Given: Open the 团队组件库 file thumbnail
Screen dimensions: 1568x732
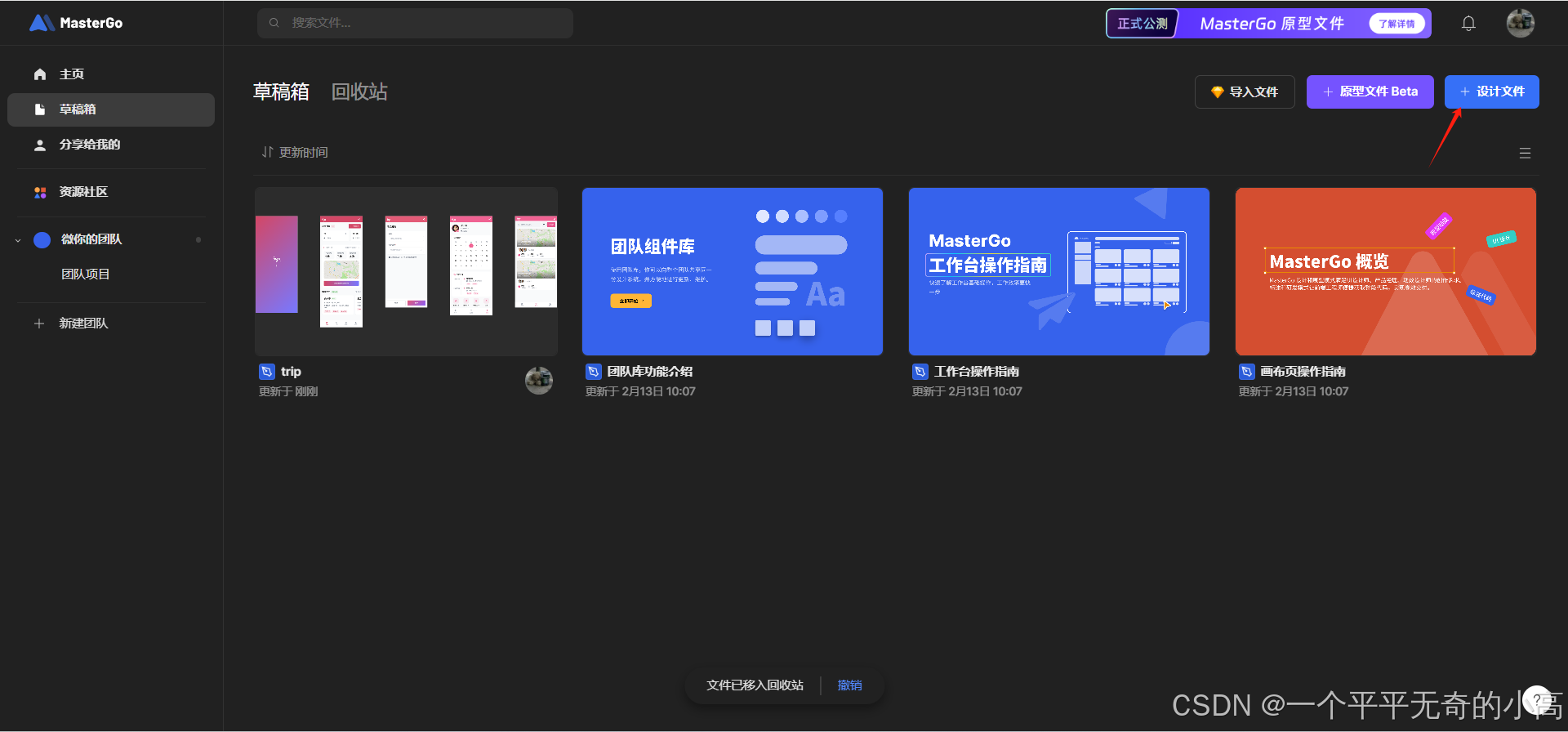Looking at the screenshot, I should pos(733,271).
